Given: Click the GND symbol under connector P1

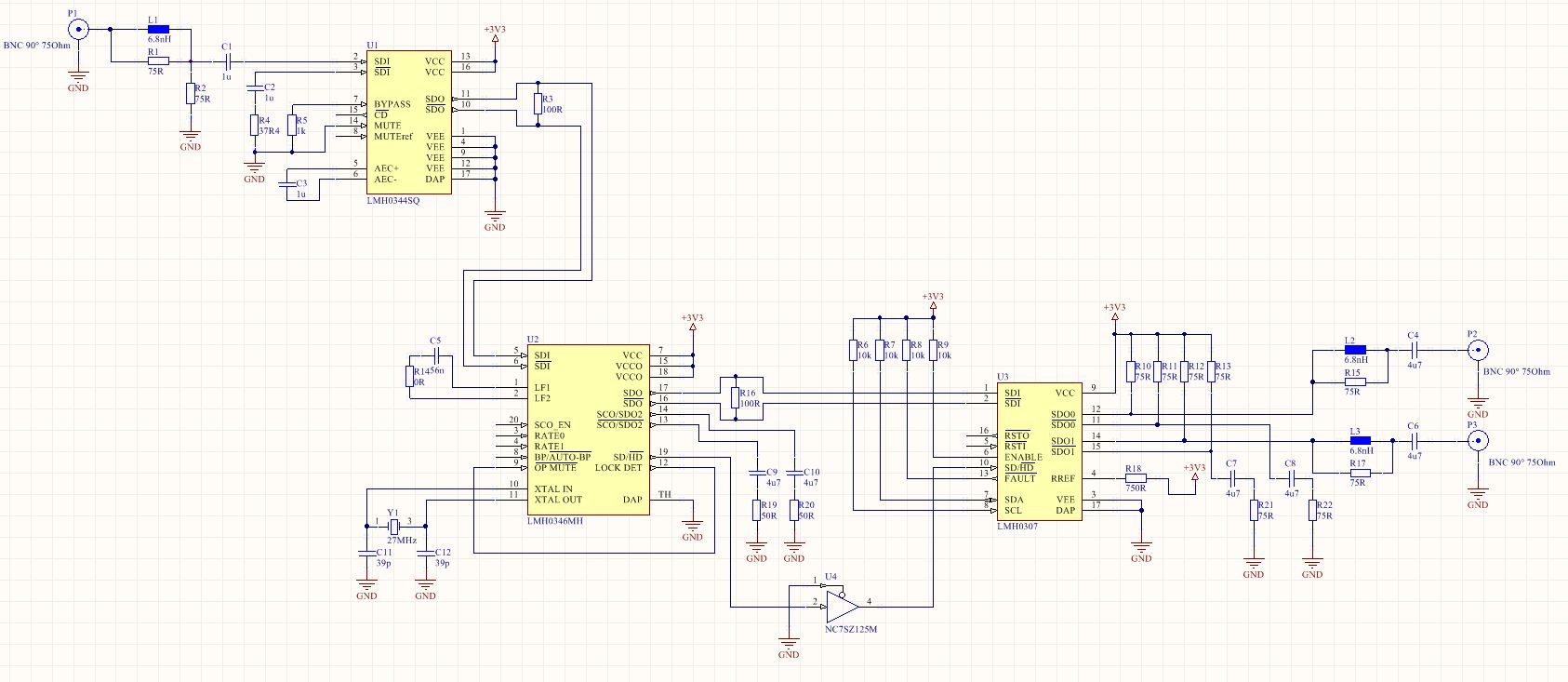Looking at the screenshot, I should (x=78, y=81).
